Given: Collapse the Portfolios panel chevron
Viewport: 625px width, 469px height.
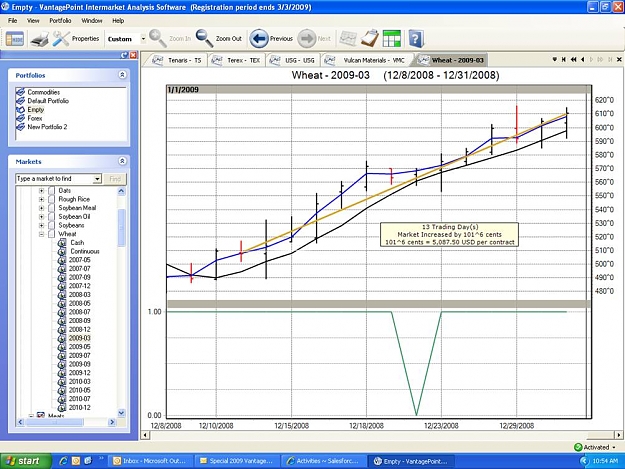Looking at the screenshot, I should coord(122,75).
